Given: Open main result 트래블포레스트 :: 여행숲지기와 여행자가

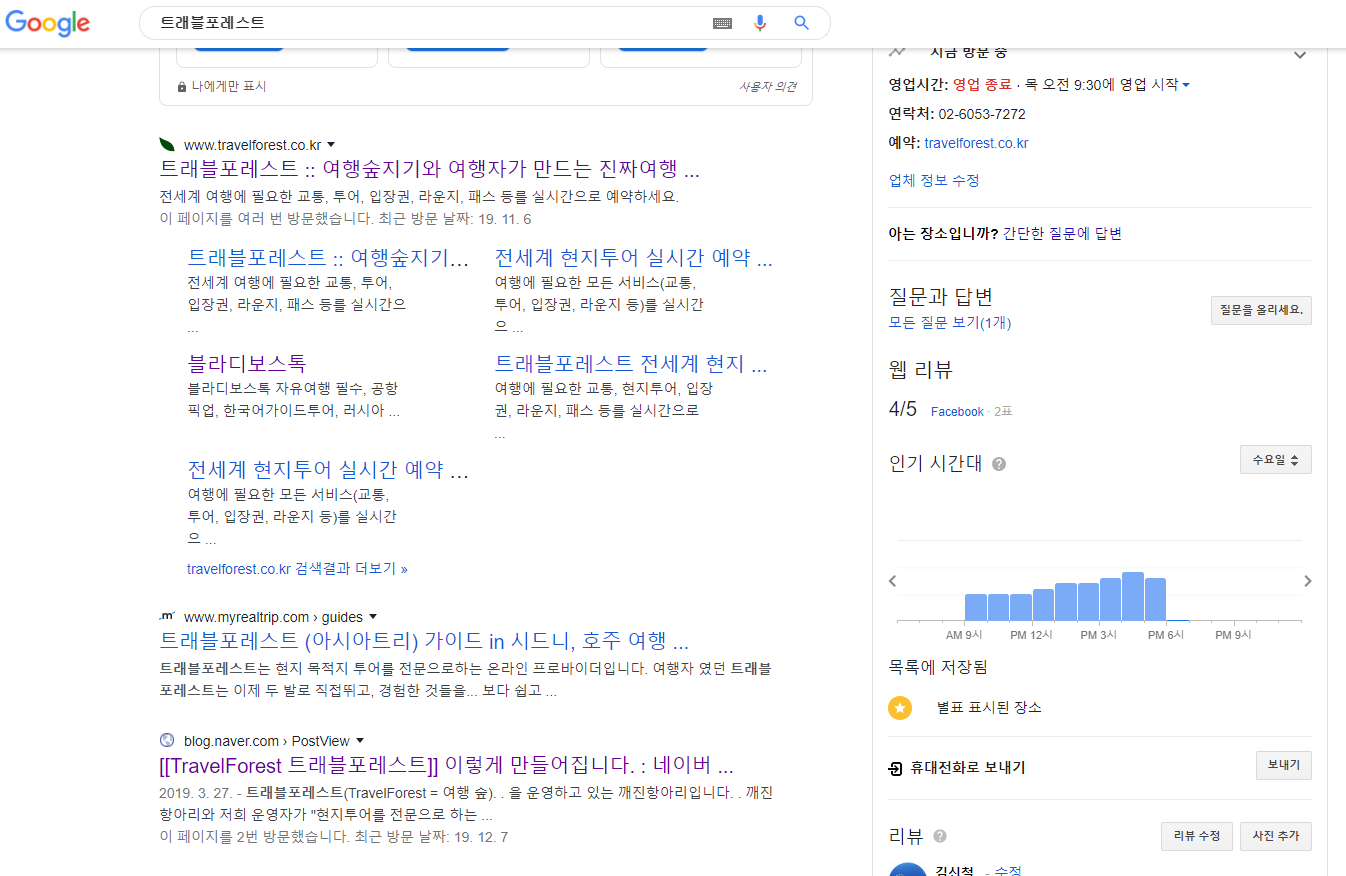Looking at the screenshot, I should pos(429,168).
